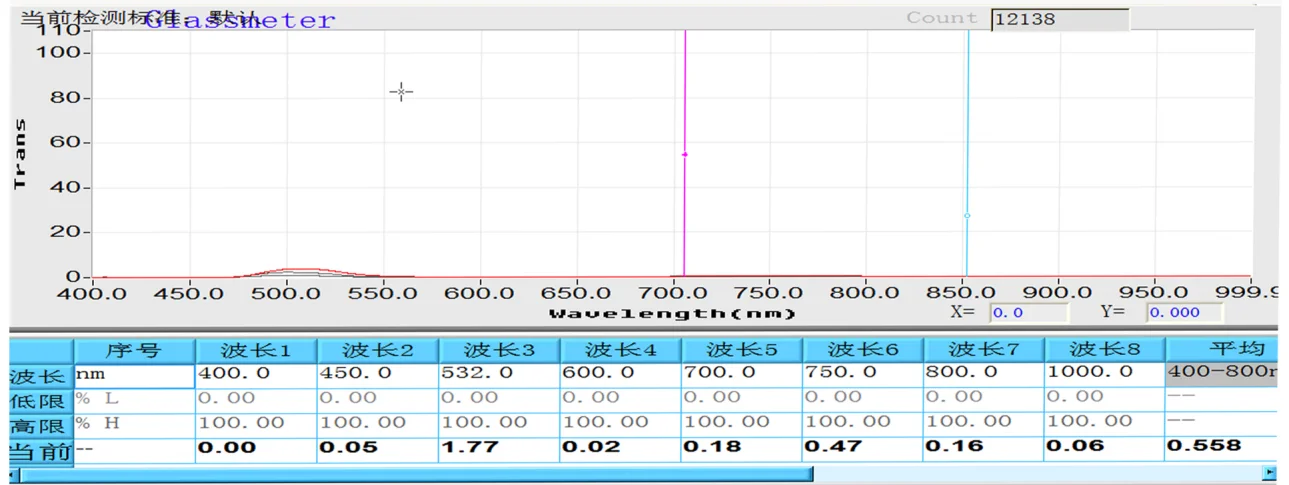Click the 平均 column header

1221,350
